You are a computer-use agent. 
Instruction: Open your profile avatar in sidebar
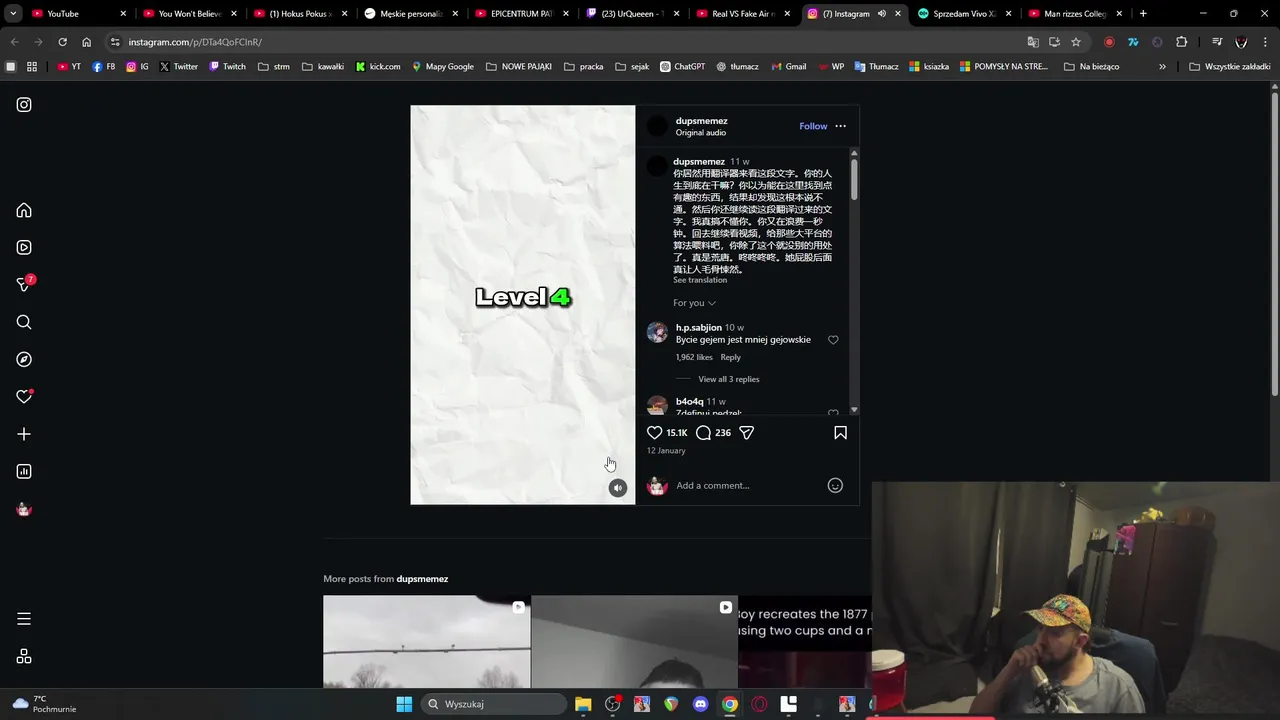tap(24, 509)
